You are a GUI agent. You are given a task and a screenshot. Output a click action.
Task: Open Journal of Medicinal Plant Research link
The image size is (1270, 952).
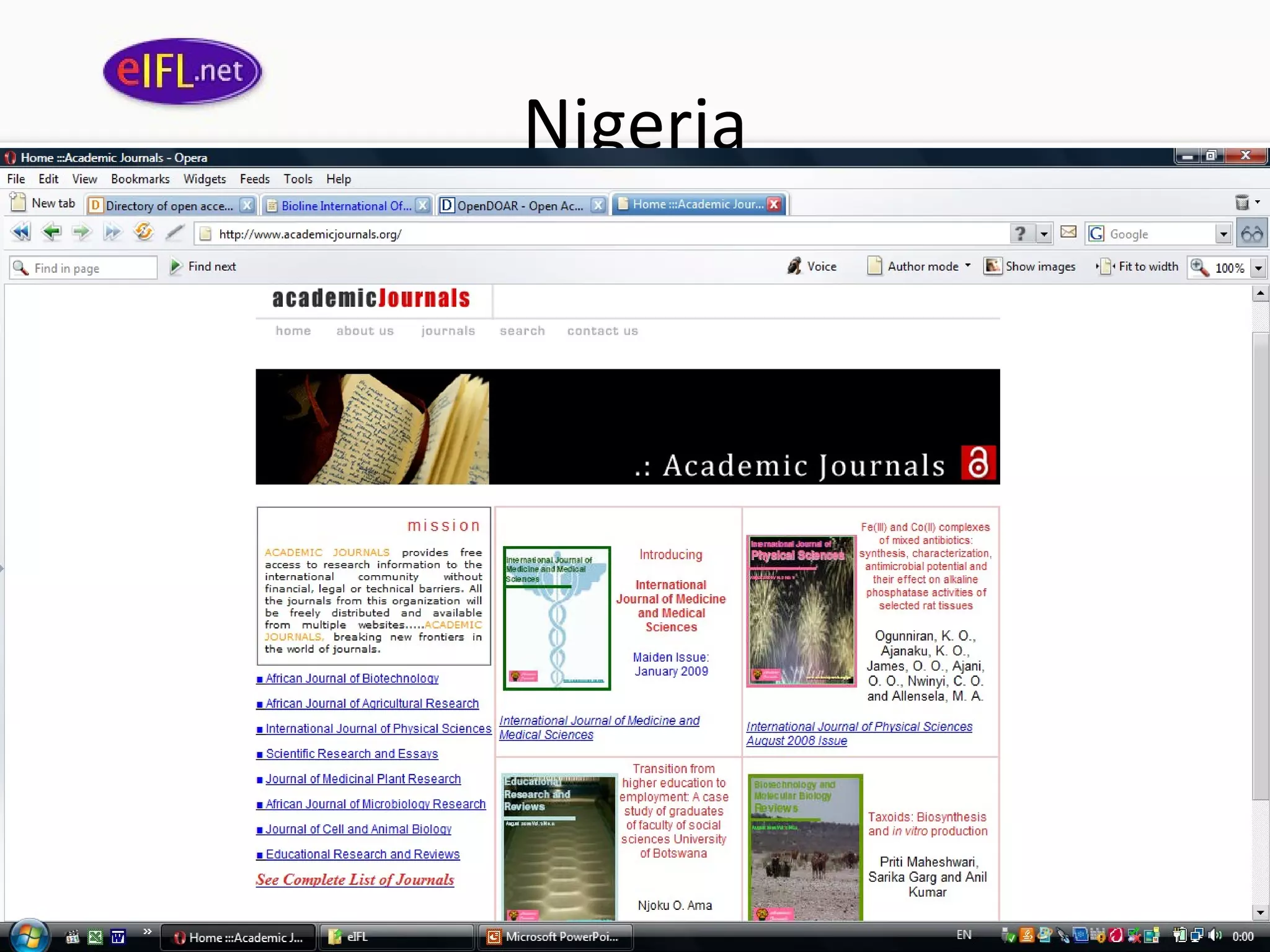363,778
